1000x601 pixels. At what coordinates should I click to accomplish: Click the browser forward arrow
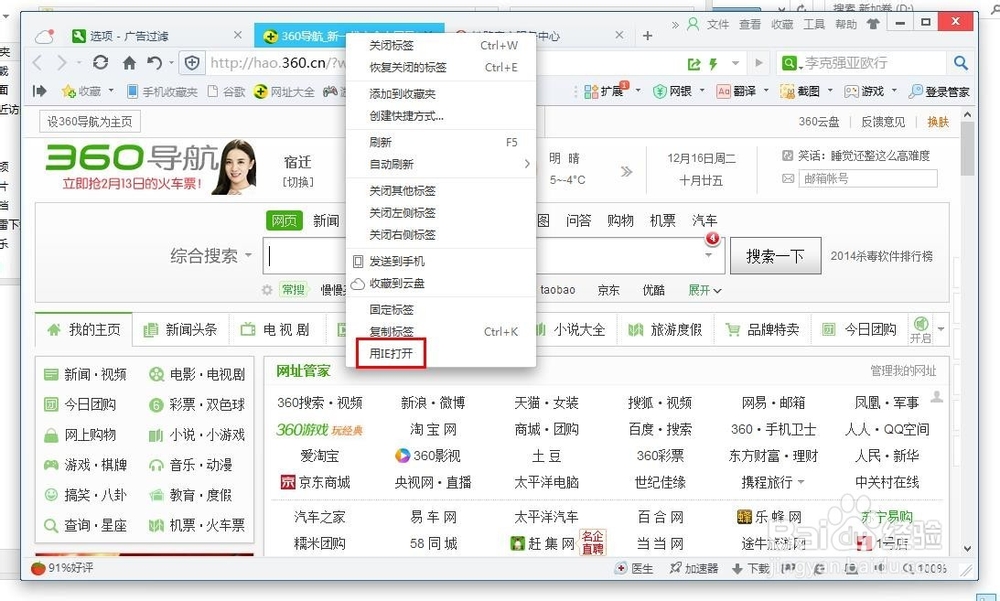(x=61, y=63)
